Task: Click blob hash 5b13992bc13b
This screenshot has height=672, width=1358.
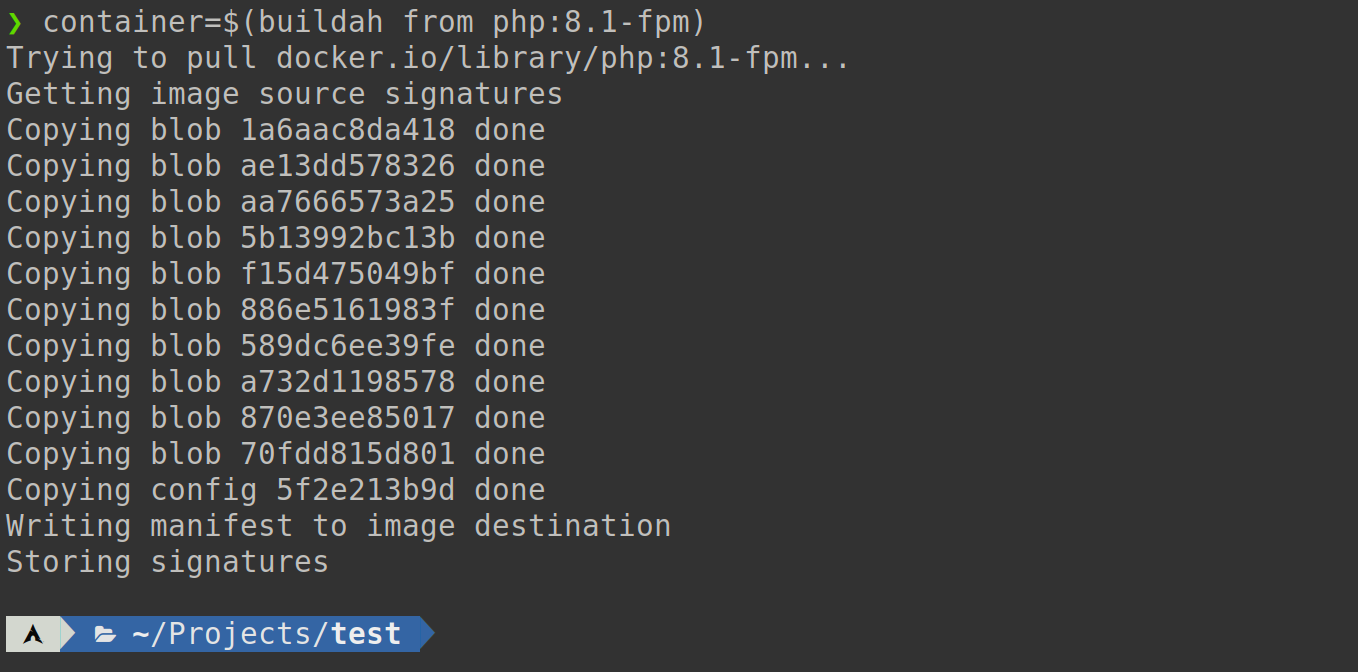Action: click(x=347, y=238)
